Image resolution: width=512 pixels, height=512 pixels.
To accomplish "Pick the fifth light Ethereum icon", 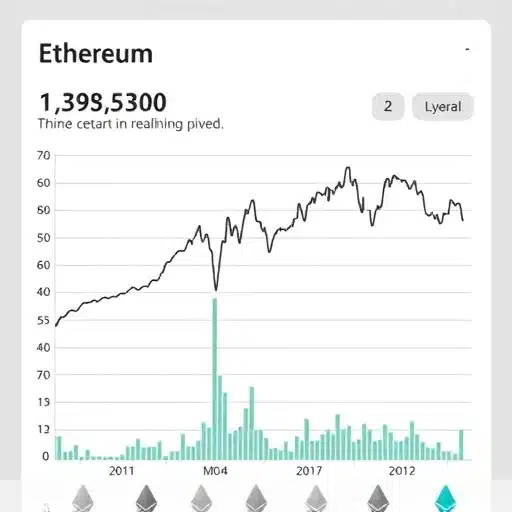I will (x=316, y=499).
